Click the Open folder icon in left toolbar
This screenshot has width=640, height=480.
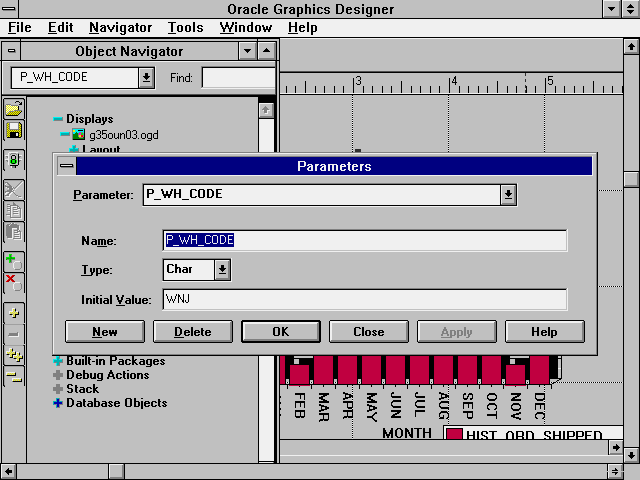tap(14, 109)
